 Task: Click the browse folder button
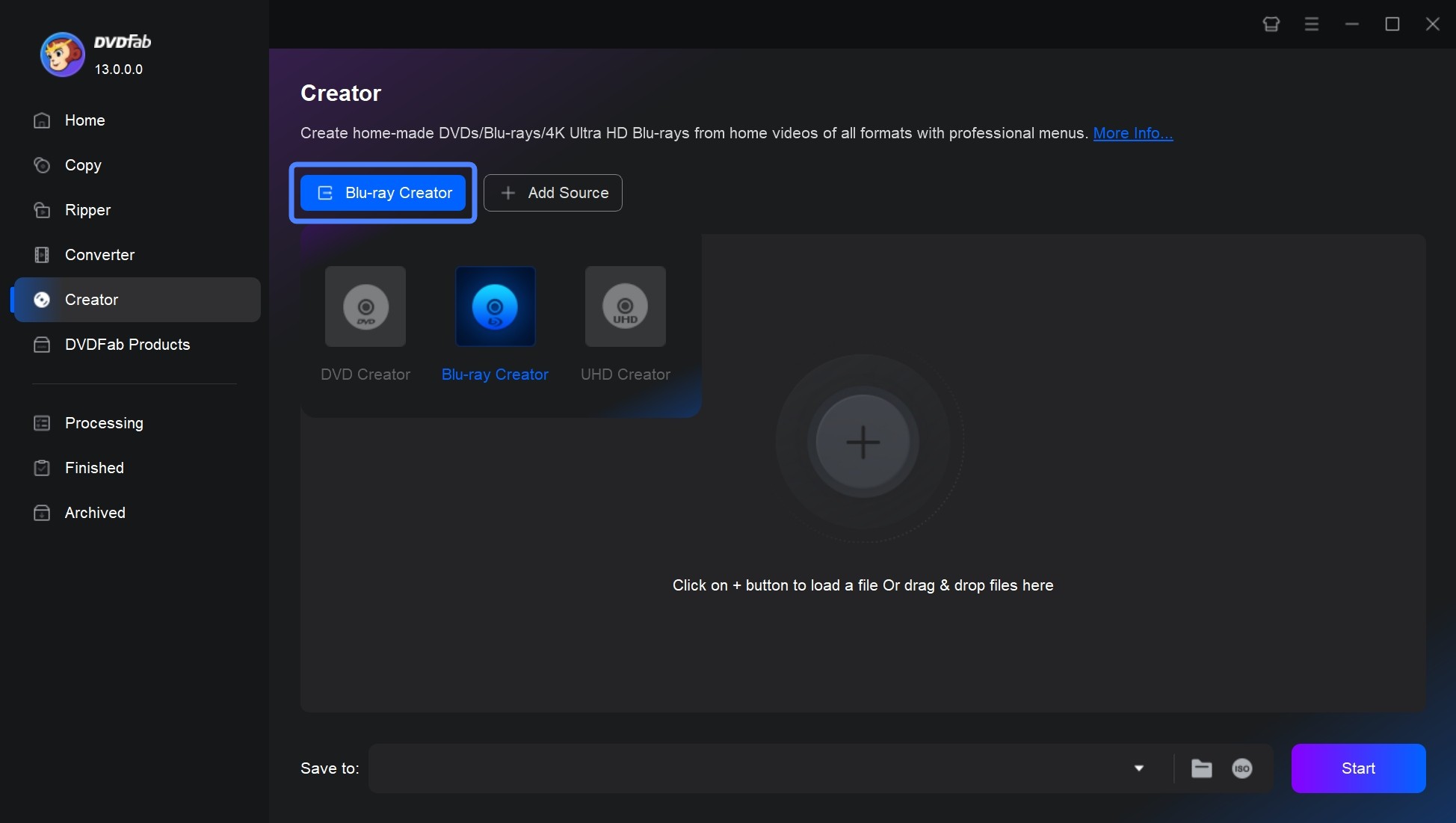[1201, 767]
